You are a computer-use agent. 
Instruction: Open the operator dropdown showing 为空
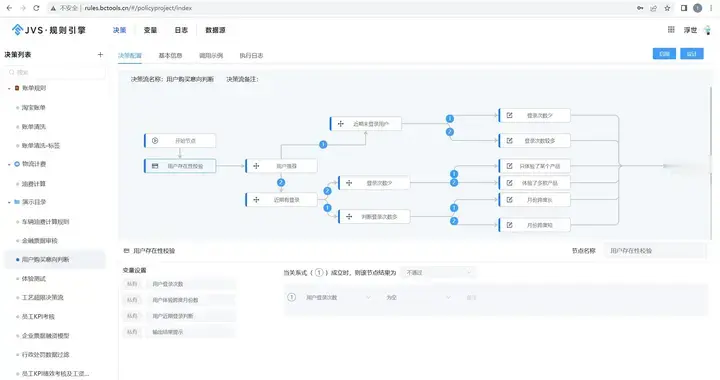click(x=418, y=297)
